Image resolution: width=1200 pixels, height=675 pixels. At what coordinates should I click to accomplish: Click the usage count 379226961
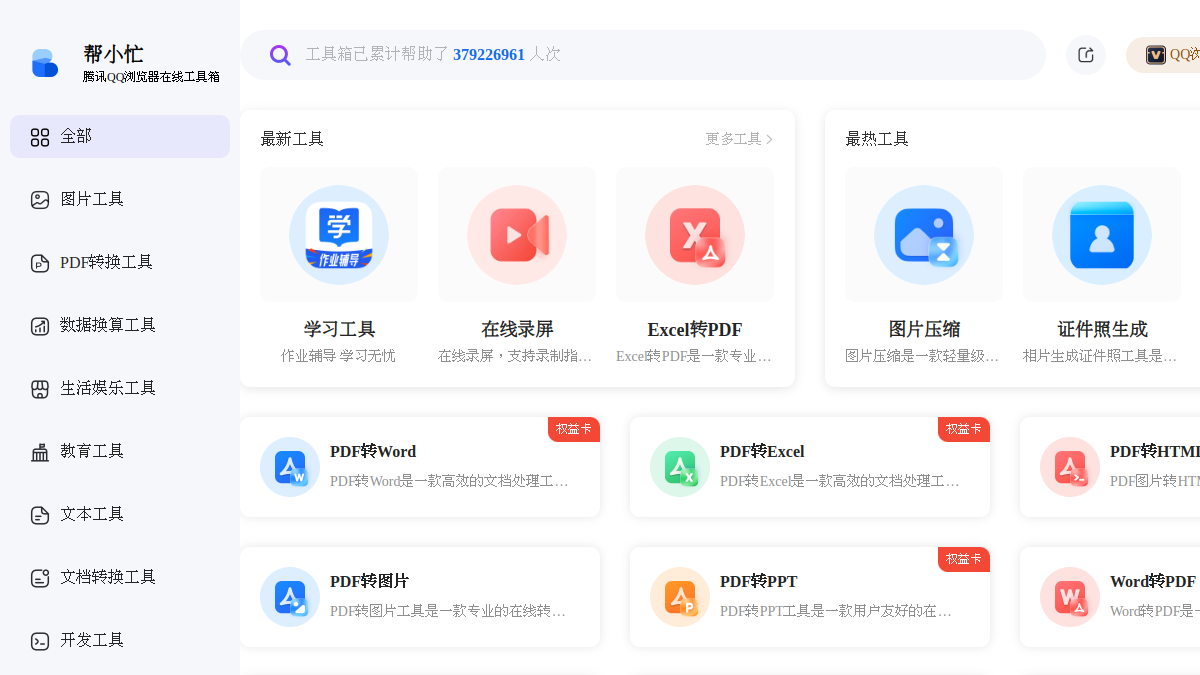tap(489, 55)
